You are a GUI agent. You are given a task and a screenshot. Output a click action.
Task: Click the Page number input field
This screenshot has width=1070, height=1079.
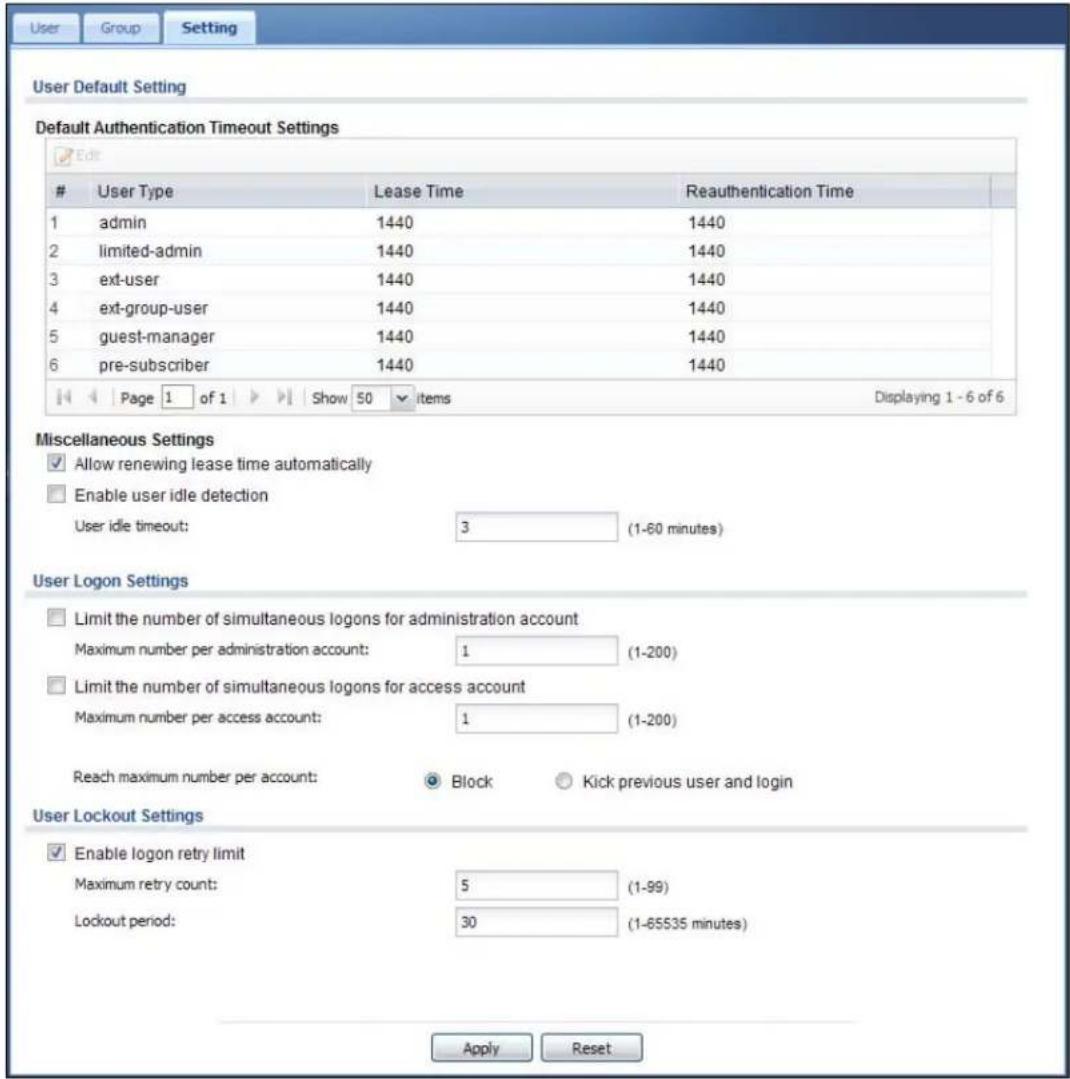177,398
